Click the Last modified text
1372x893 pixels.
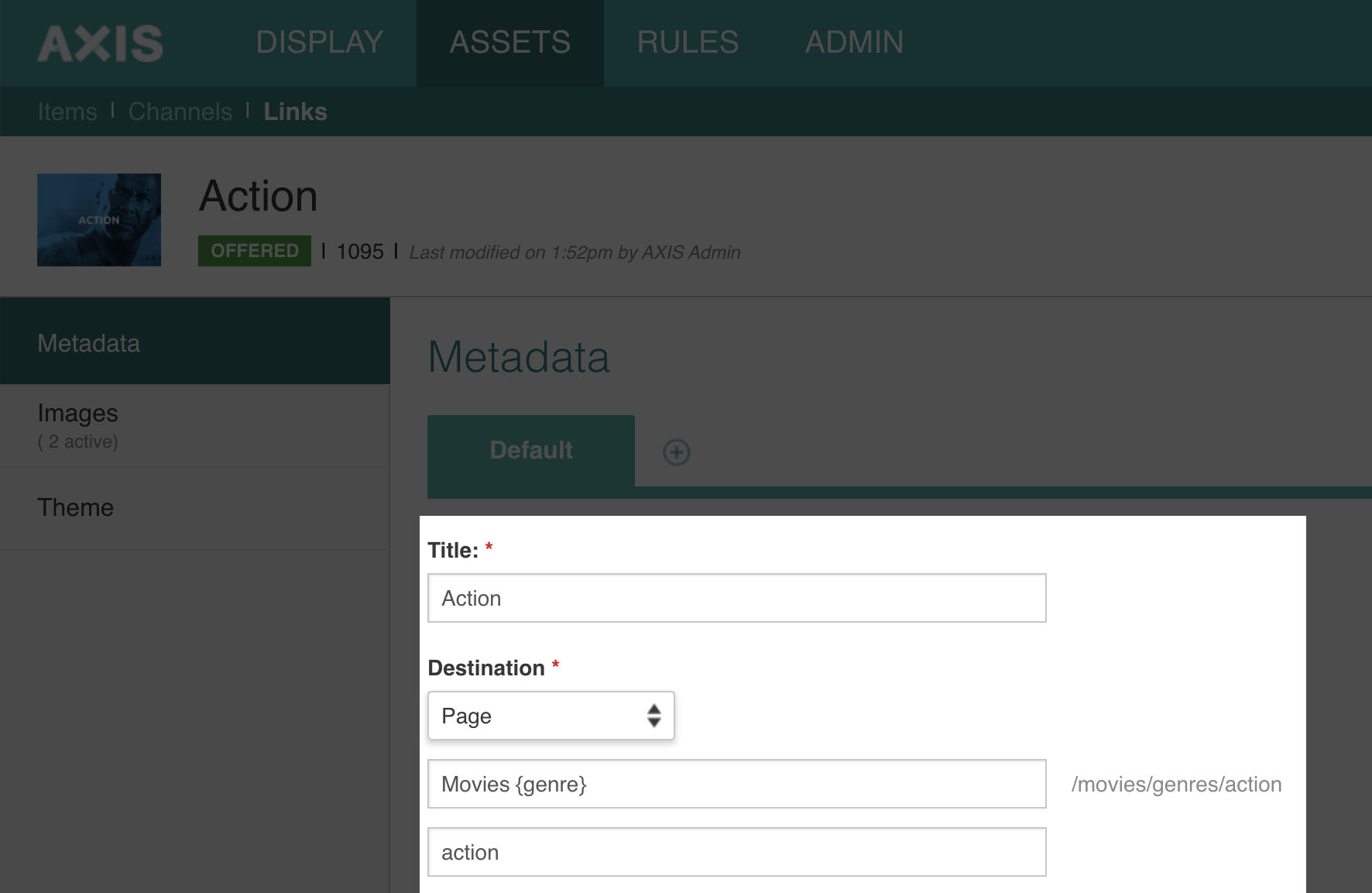[x=575, y=252]
